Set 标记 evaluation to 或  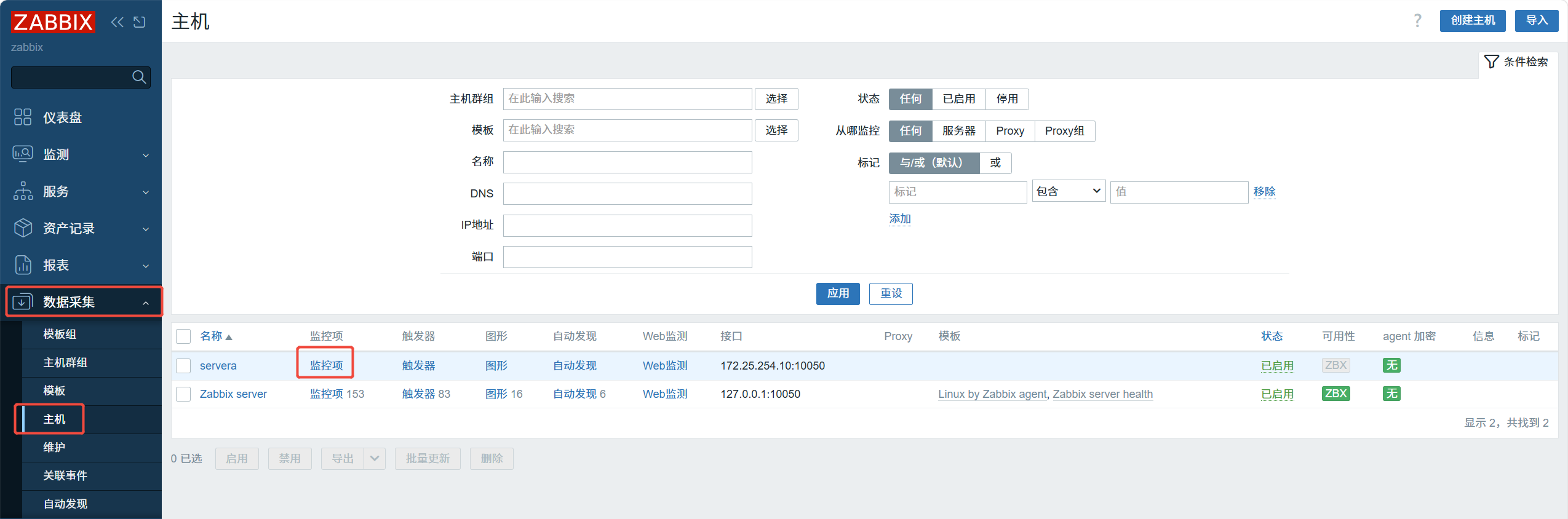[x=995, y=163]
